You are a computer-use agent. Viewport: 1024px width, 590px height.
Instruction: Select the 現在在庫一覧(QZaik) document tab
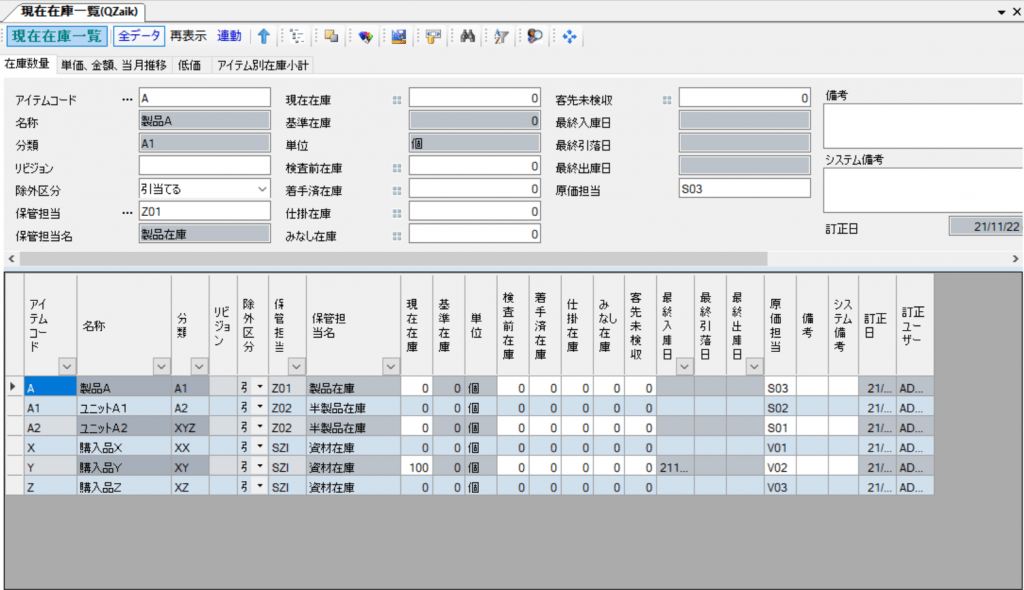(79, 12)
